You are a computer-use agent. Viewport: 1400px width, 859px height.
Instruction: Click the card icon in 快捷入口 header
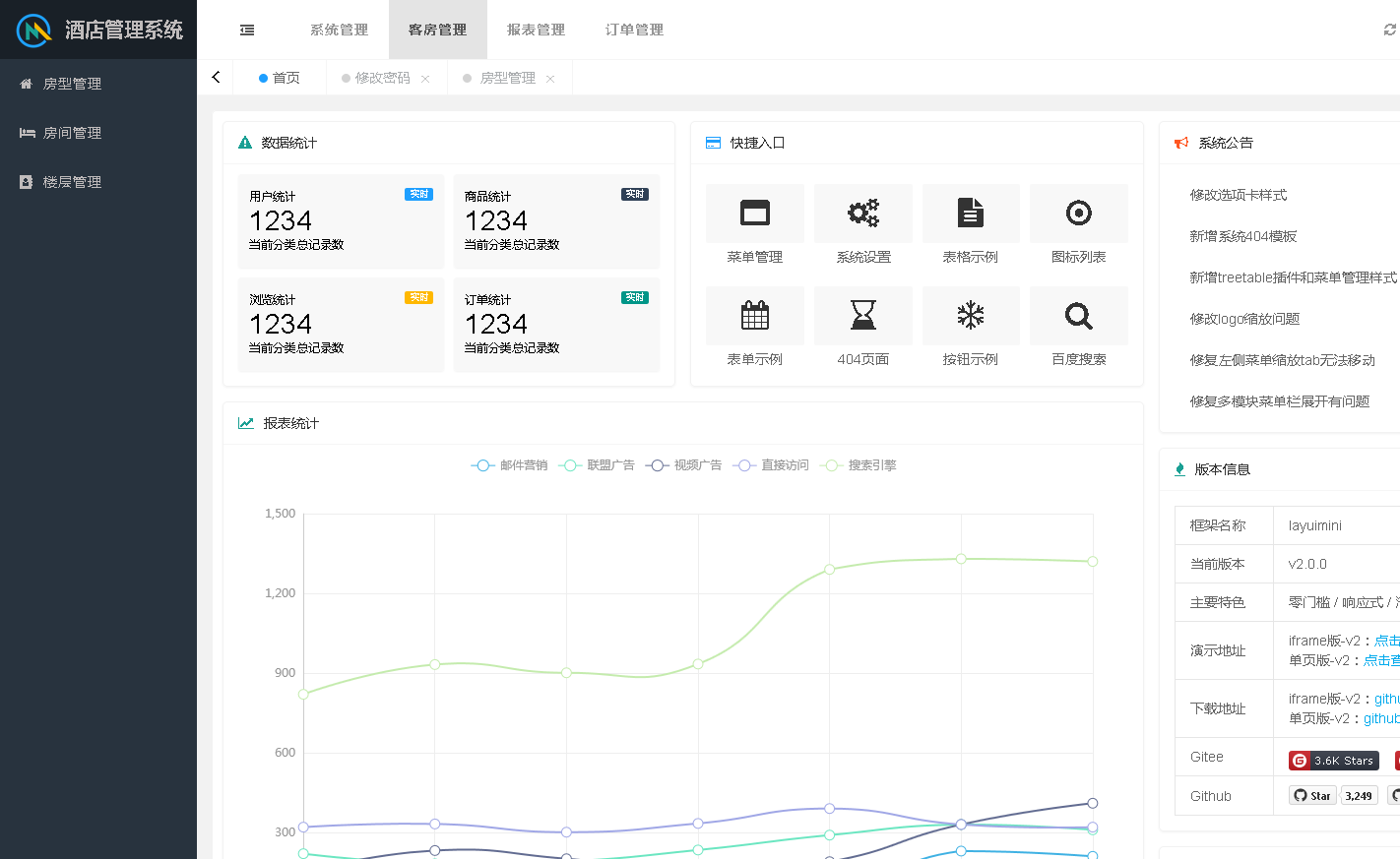(x=713, y=143)
